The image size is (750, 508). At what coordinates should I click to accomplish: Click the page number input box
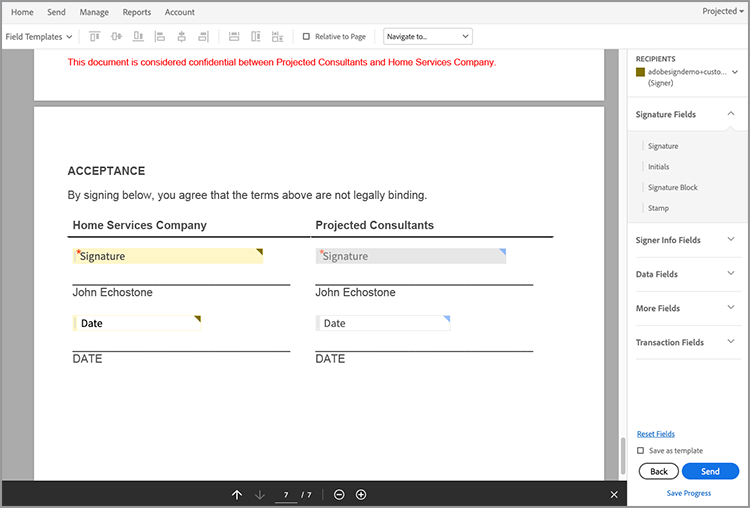point(286,495)
